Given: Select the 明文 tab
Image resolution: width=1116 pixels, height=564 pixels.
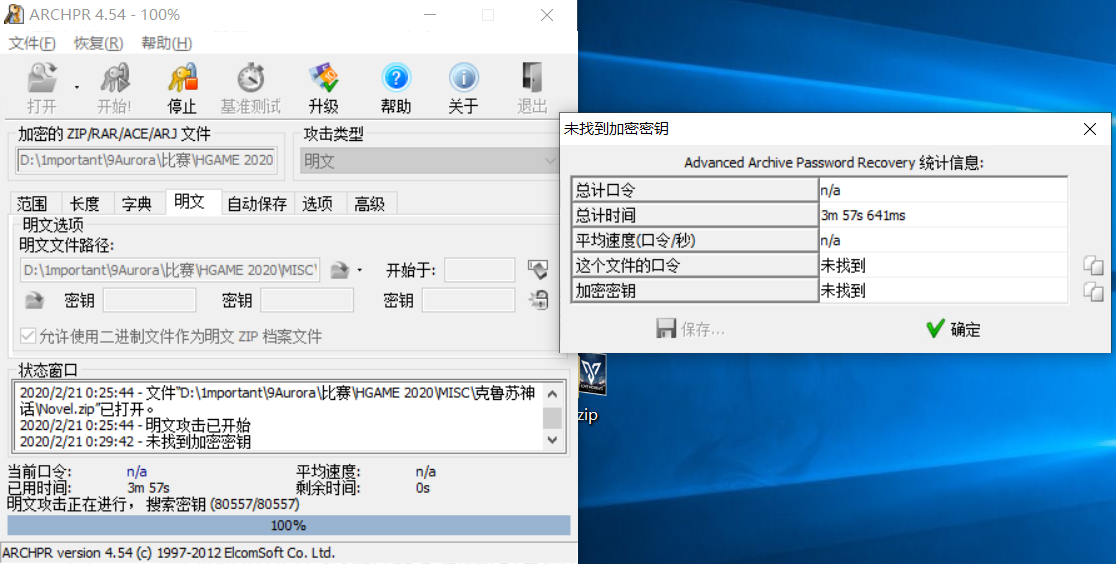Looking at the screenshot, I should [189, 202].
